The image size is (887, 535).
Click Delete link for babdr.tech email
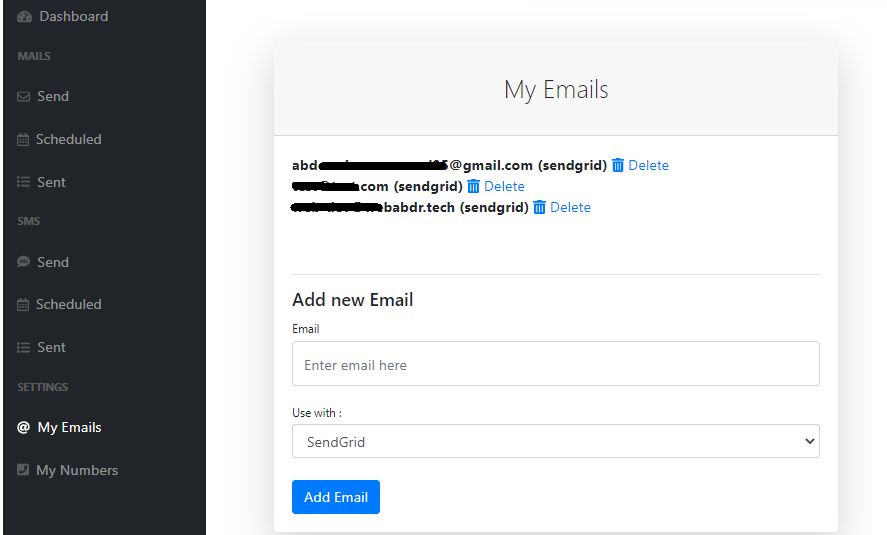pos(570,207)
